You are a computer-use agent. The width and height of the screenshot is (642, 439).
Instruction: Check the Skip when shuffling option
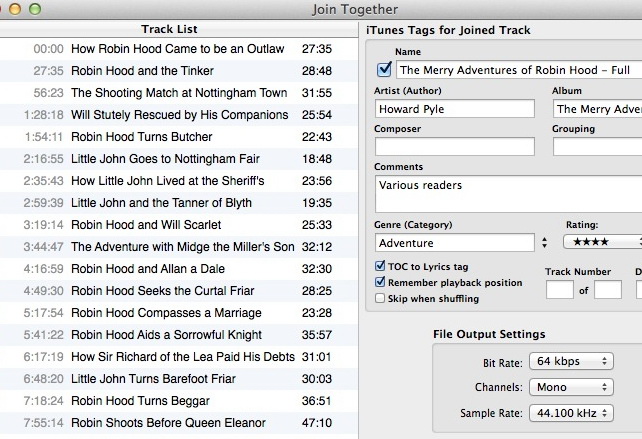click(x=380, y=298)
